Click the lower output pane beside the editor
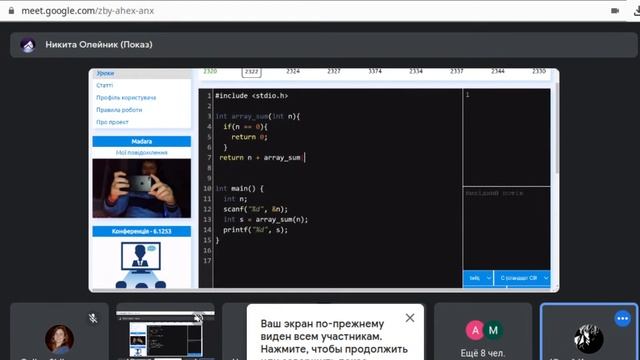 (x=507, y=228)
